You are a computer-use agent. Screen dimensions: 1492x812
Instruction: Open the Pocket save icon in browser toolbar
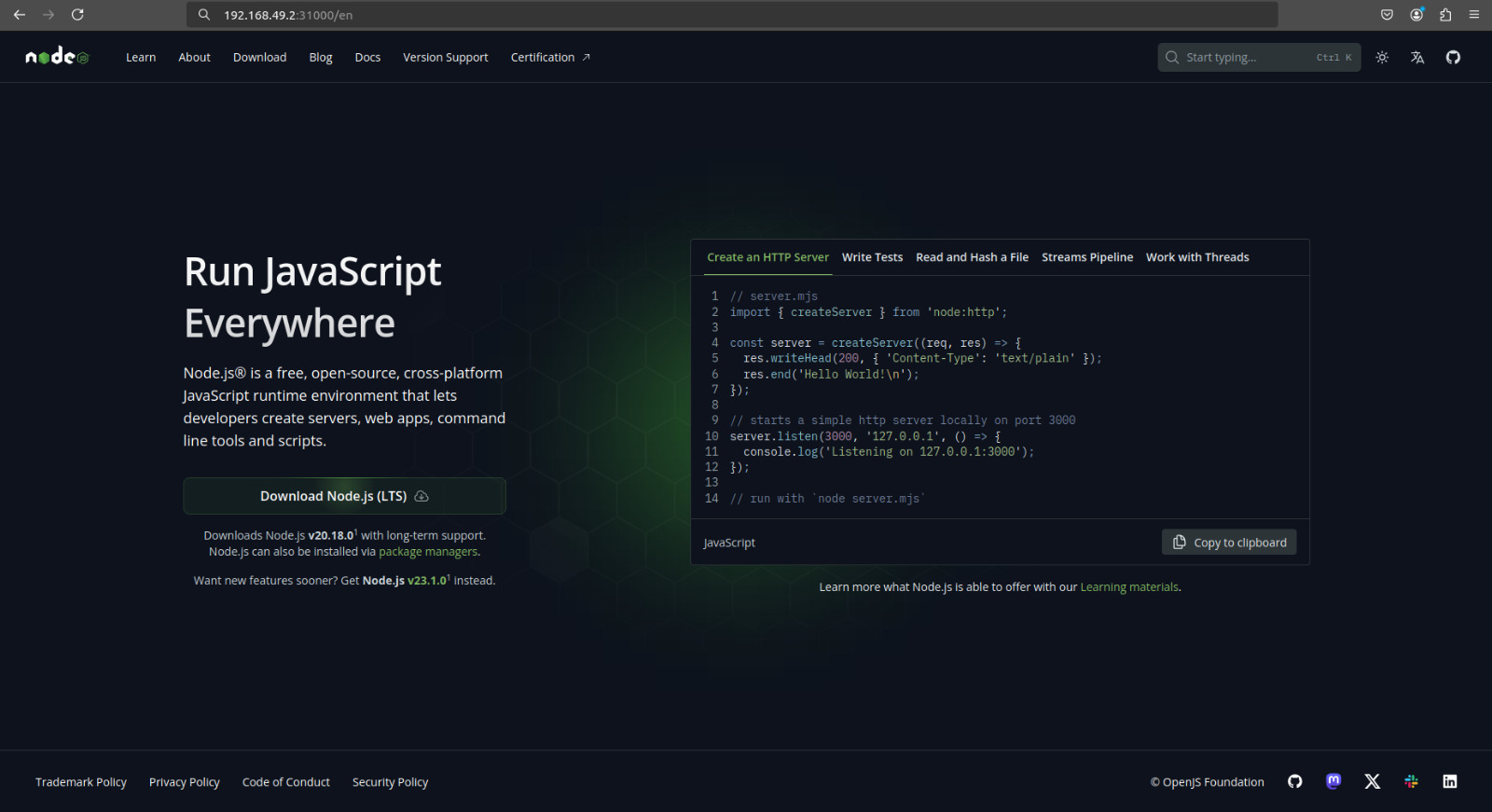(1387, 15)
